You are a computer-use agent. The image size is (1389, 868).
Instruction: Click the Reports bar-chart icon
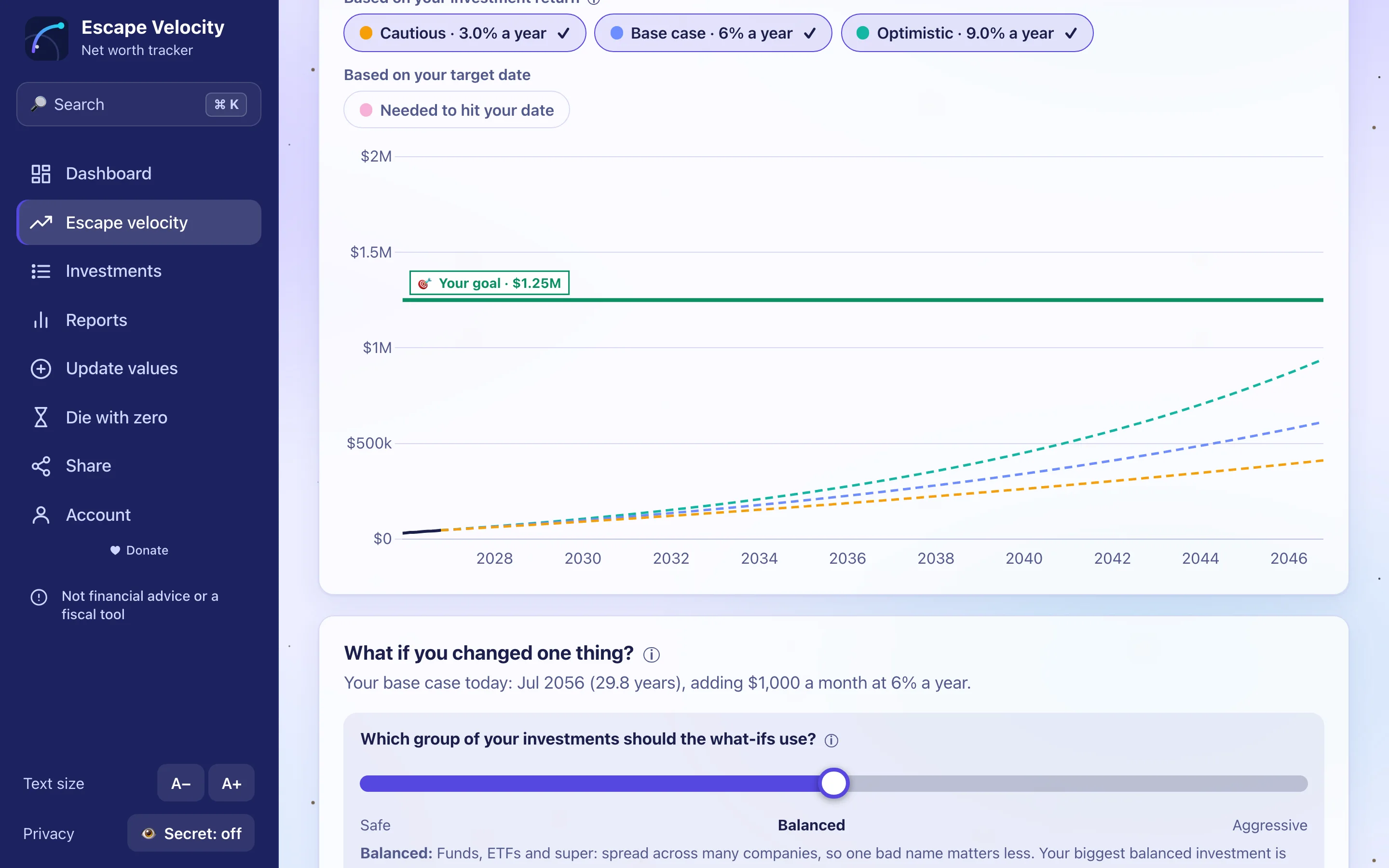[x=41, y=320]
